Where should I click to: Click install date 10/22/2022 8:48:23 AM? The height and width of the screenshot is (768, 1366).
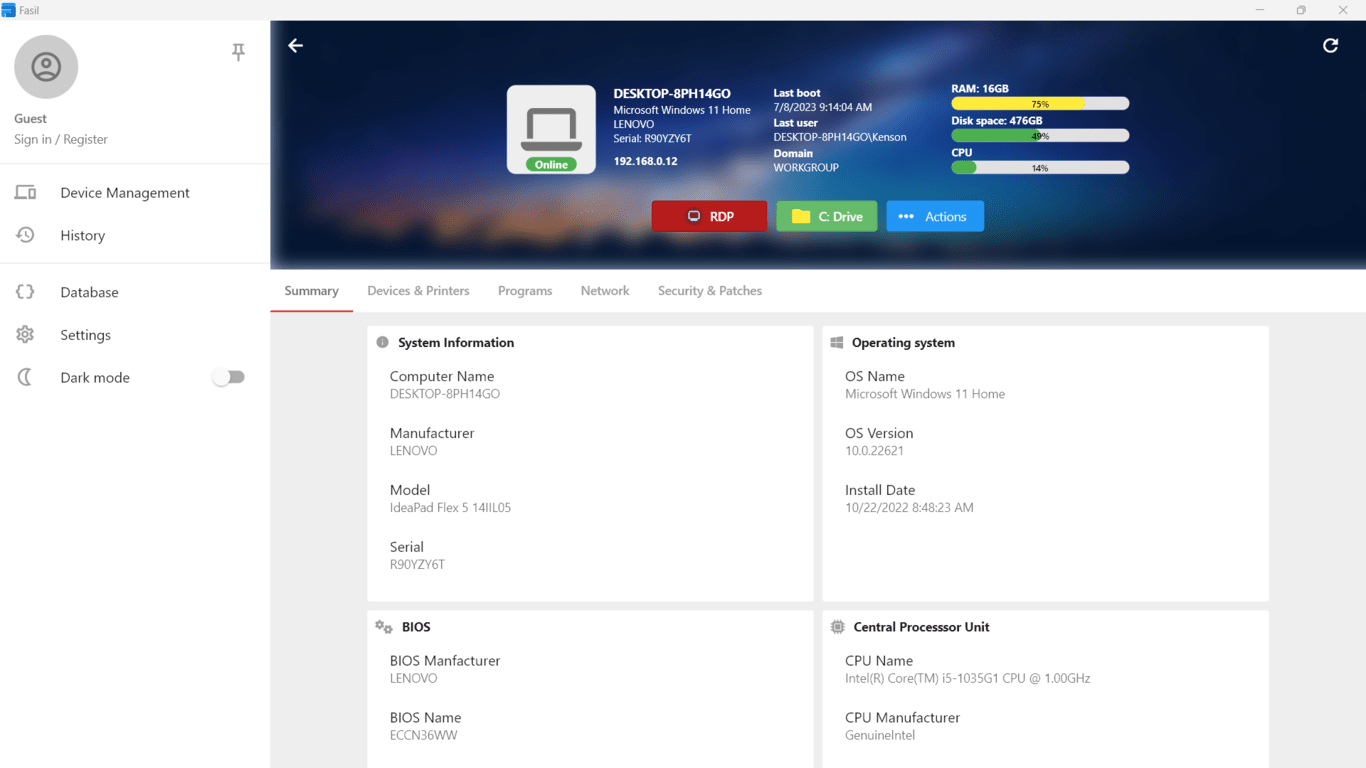tap(909, 508)
